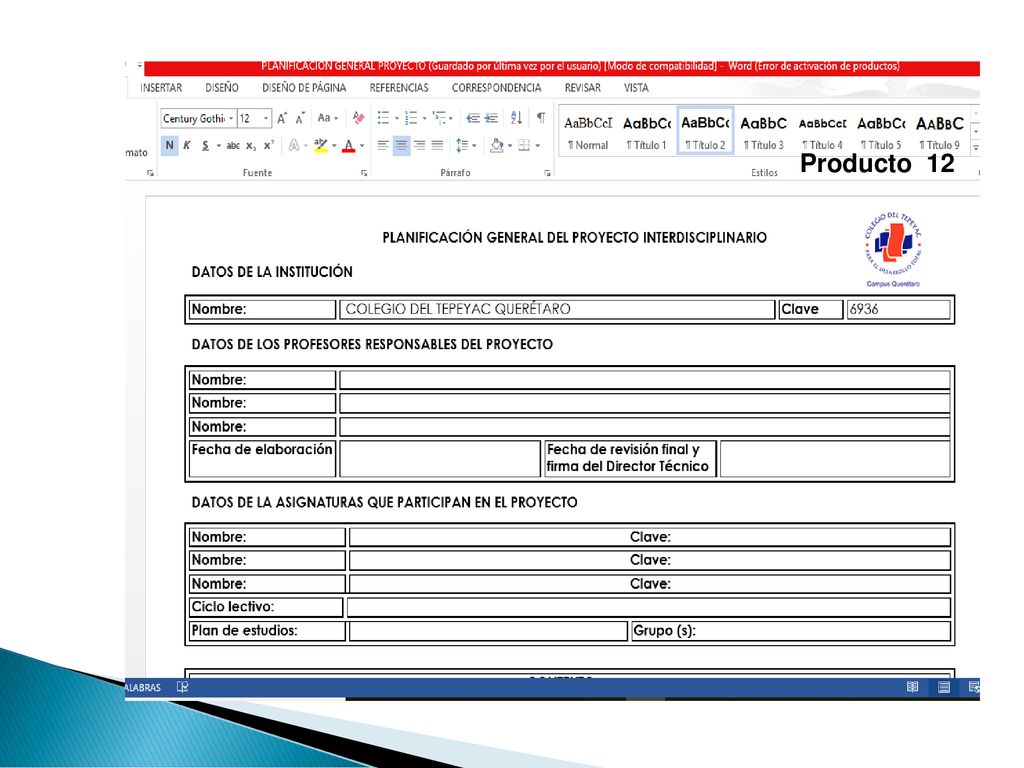Apply yellow text highlight color

tap(321, 146)
